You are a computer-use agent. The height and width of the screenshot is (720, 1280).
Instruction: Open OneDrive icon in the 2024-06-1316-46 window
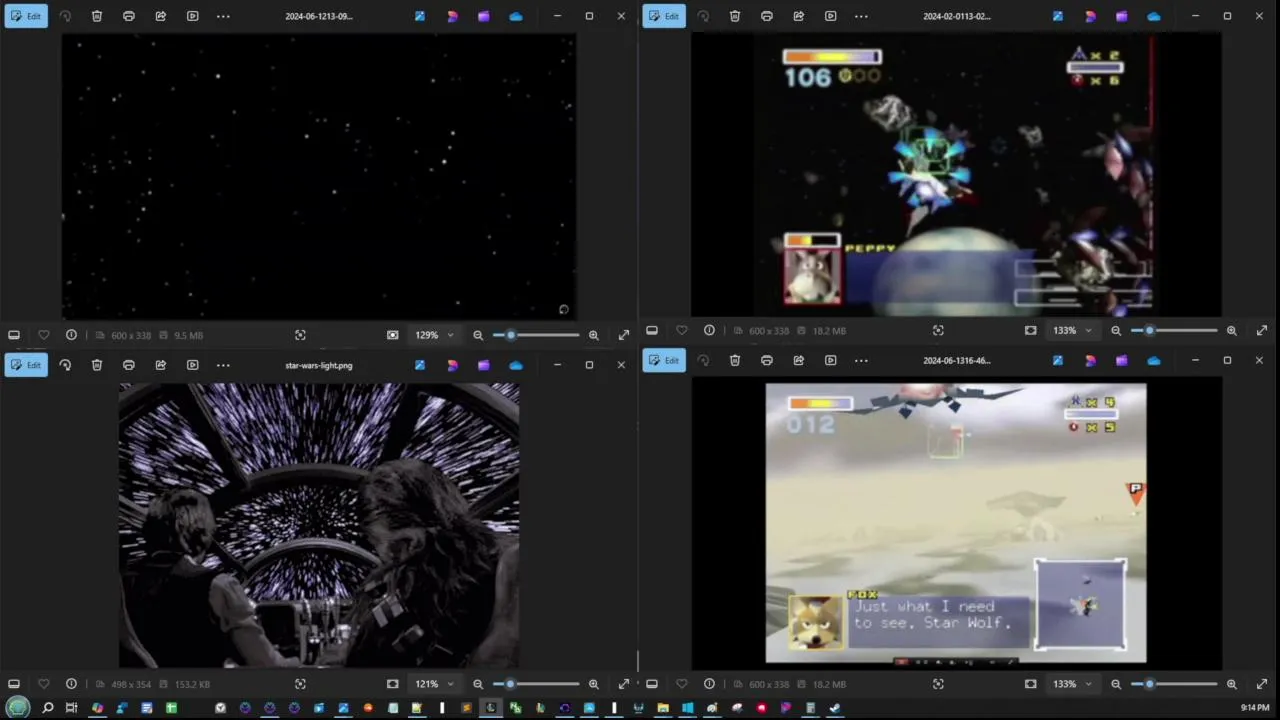pyautogui.click(x=1154, y=360)
